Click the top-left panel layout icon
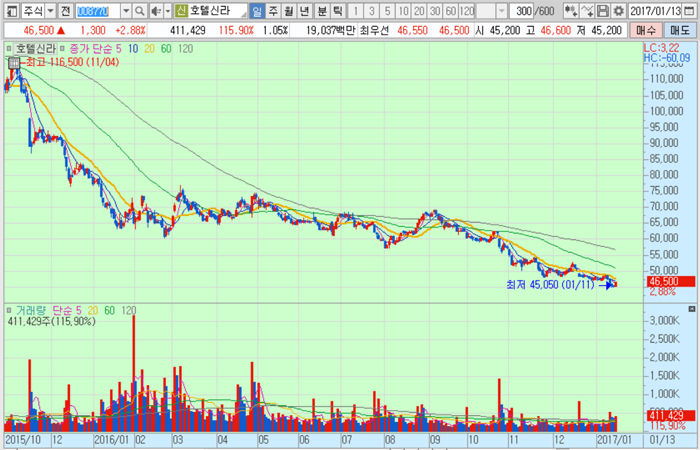 point(10,11)
